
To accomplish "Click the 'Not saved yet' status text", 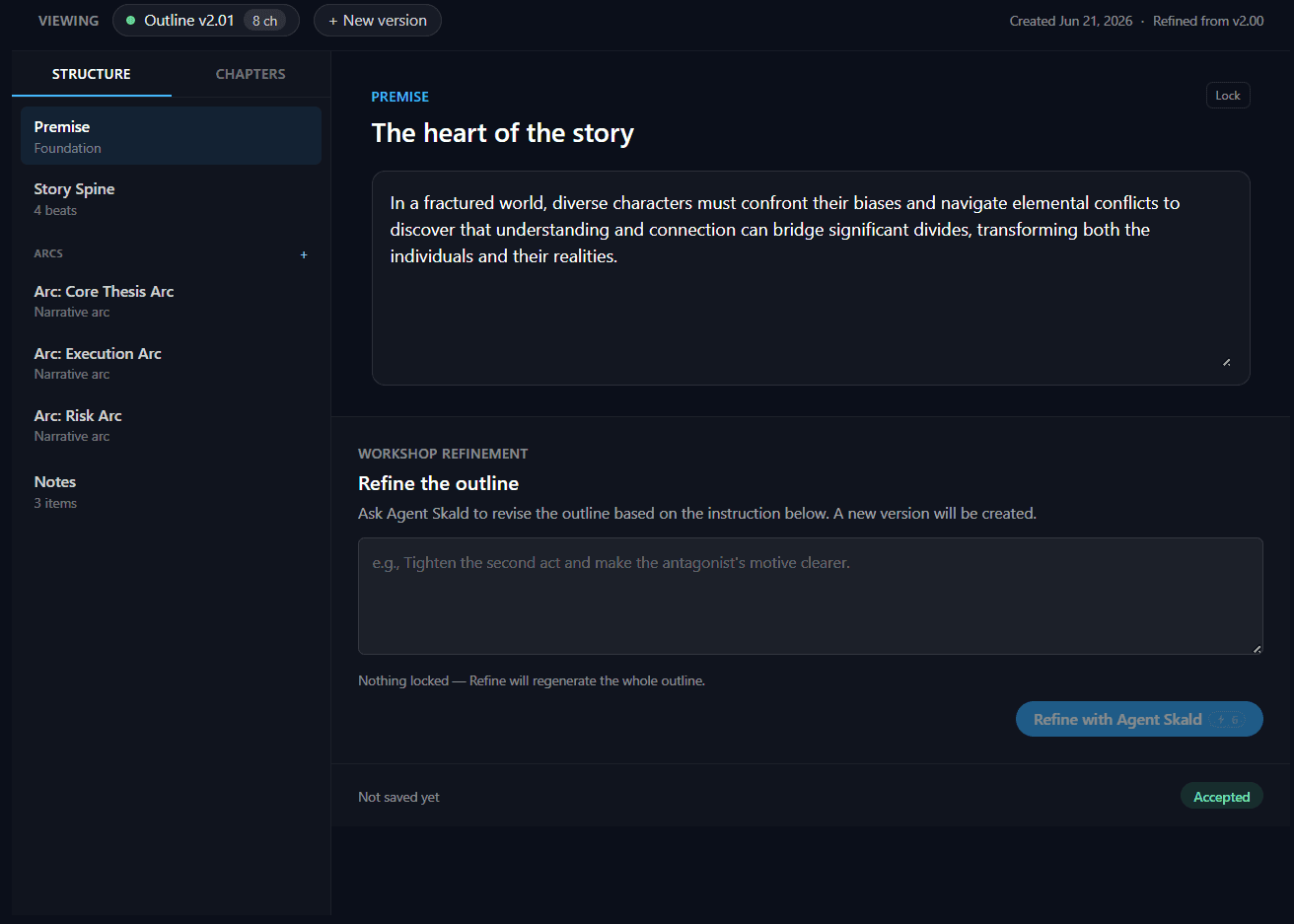I will tap(398, 797).
